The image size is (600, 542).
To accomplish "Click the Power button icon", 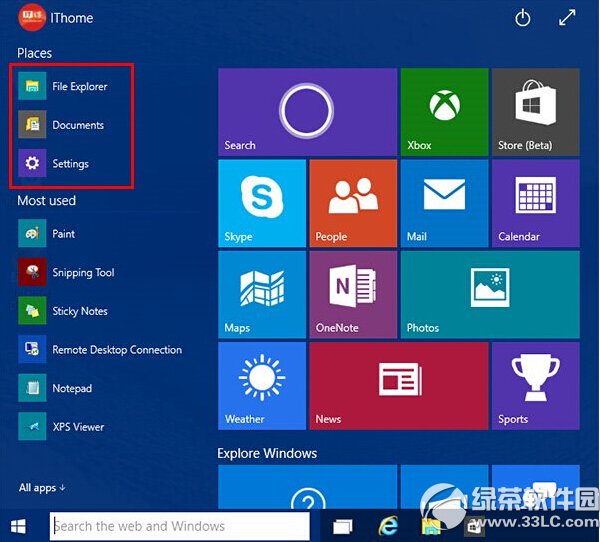I will coord(522,18).
